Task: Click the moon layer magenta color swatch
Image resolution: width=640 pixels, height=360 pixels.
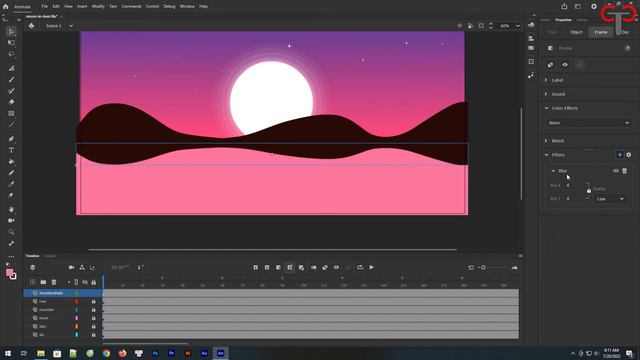Action: 76,318
